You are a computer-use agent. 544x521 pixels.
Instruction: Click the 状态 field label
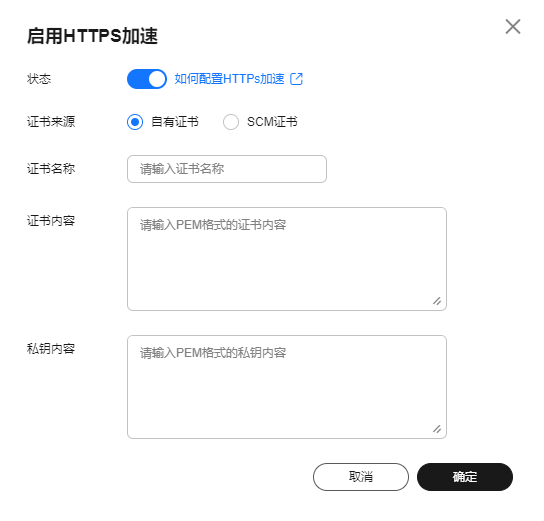tap(39, 79)
